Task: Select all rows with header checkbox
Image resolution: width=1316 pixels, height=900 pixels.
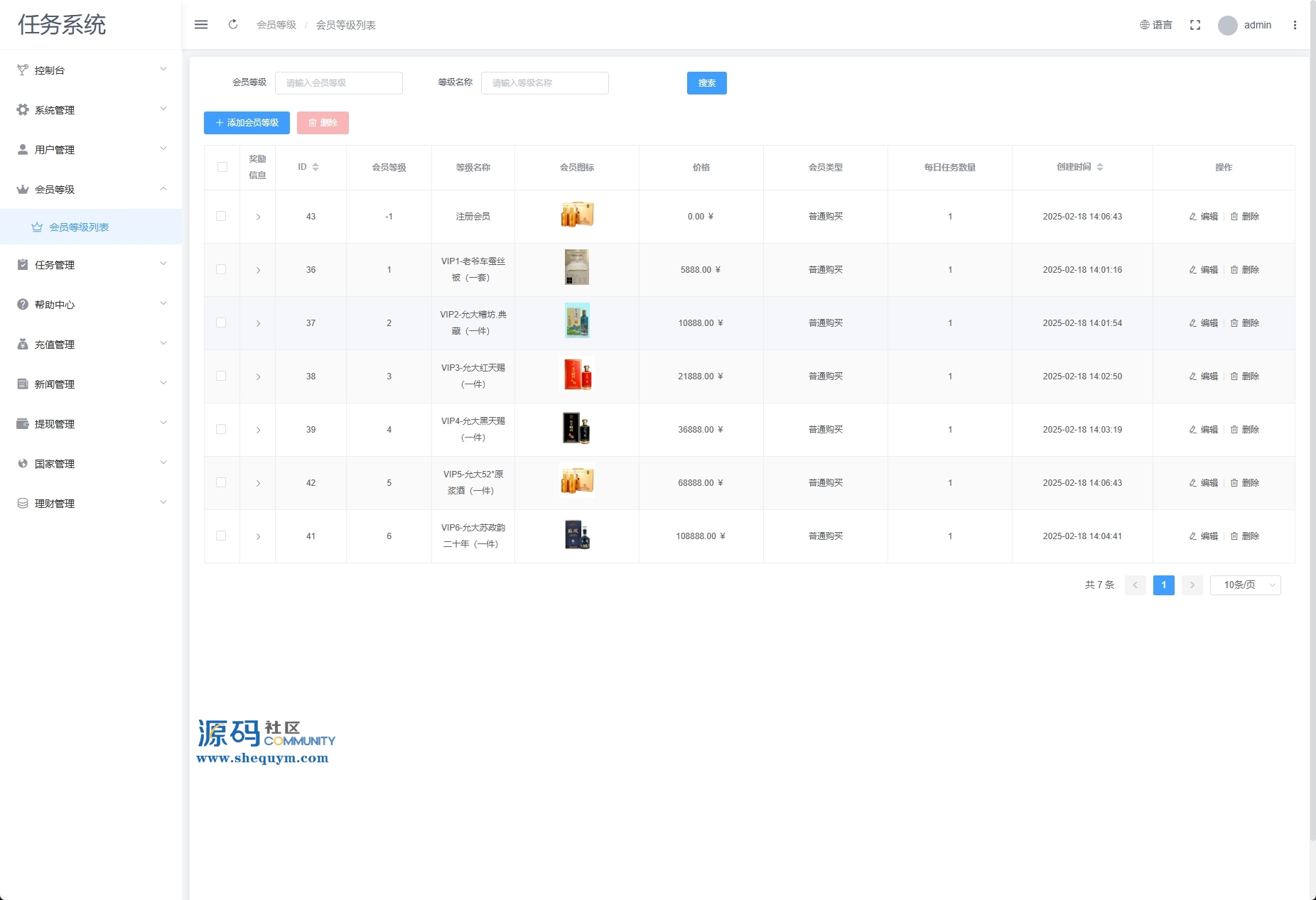Action: 222,167
